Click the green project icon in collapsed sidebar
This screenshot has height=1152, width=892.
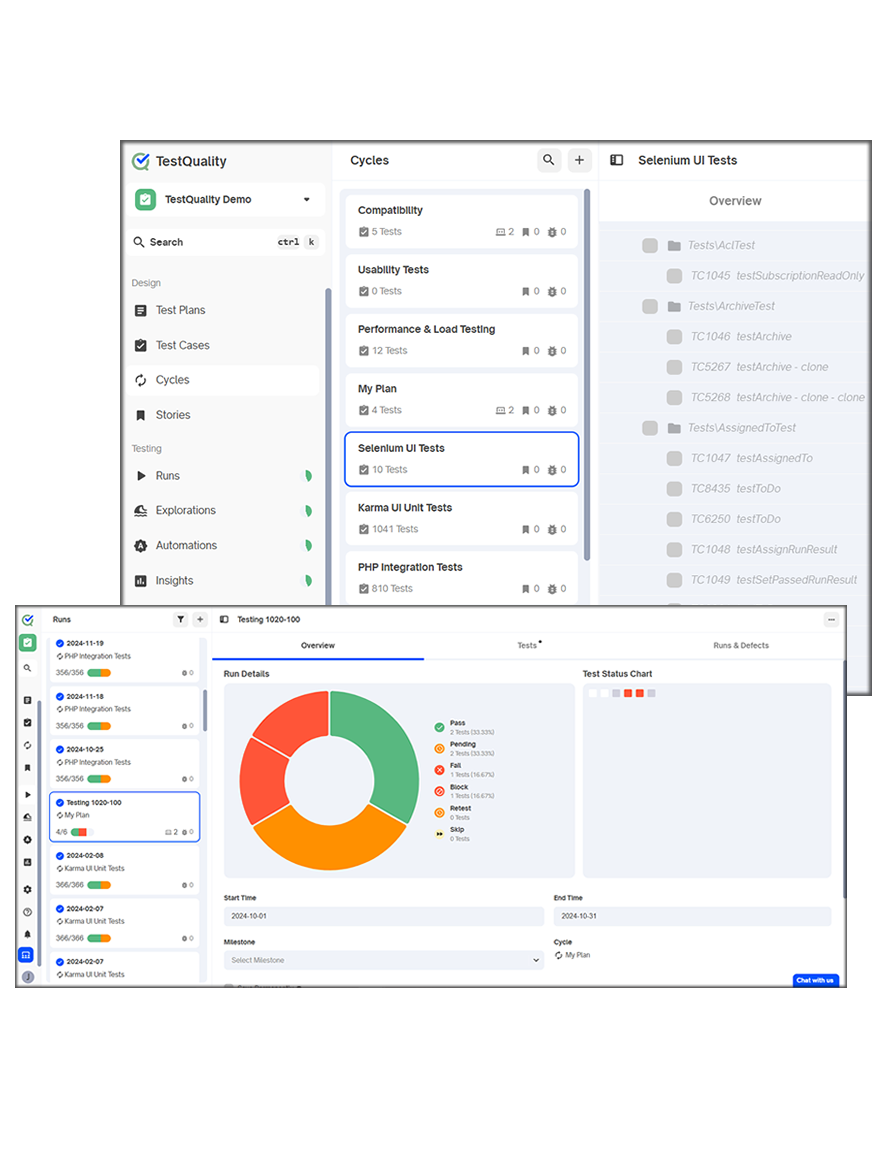pos(27,643)
